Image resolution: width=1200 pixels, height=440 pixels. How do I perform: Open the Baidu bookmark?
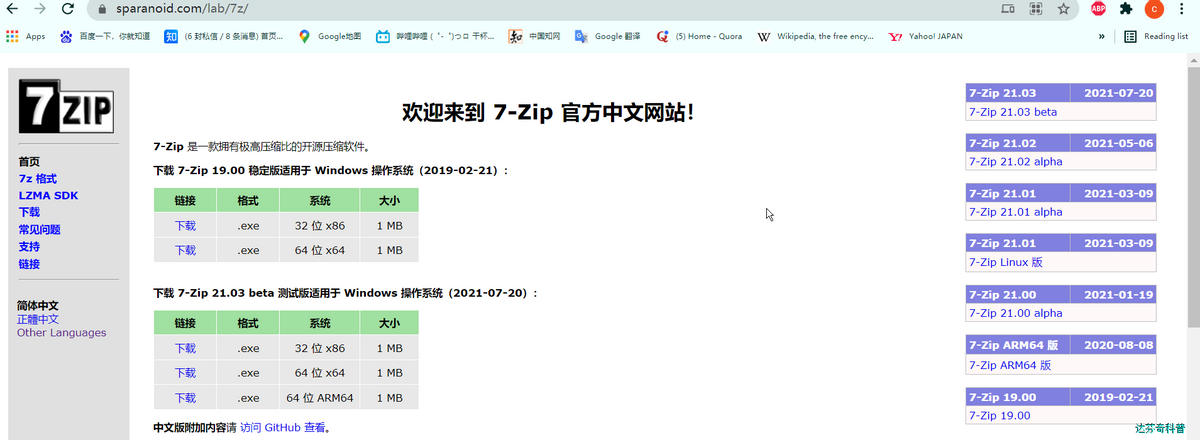pos(105,36)
